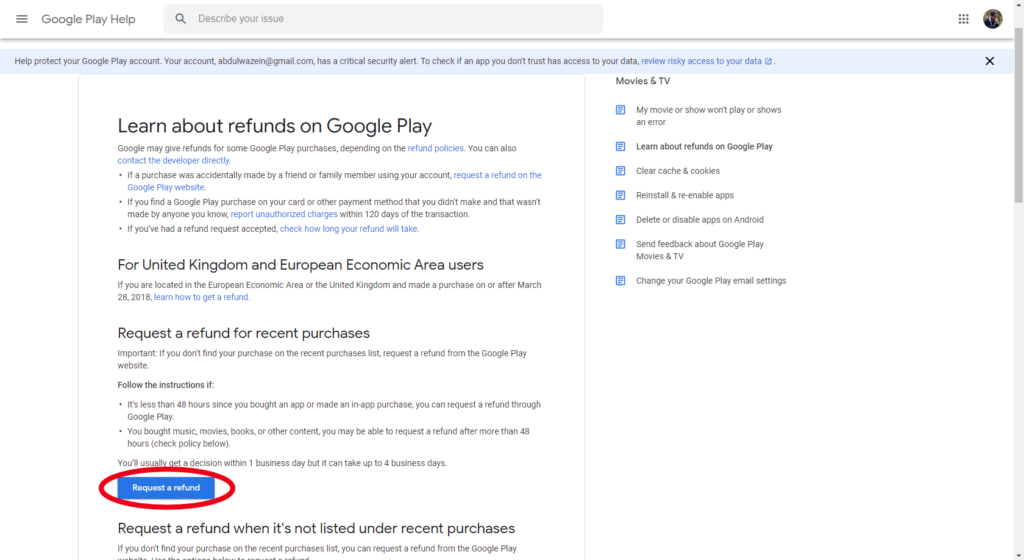Image resolution: width=1024 pixels, height=560 pixels.
Task: Open the Google apps grid
Action: [963, 19]
